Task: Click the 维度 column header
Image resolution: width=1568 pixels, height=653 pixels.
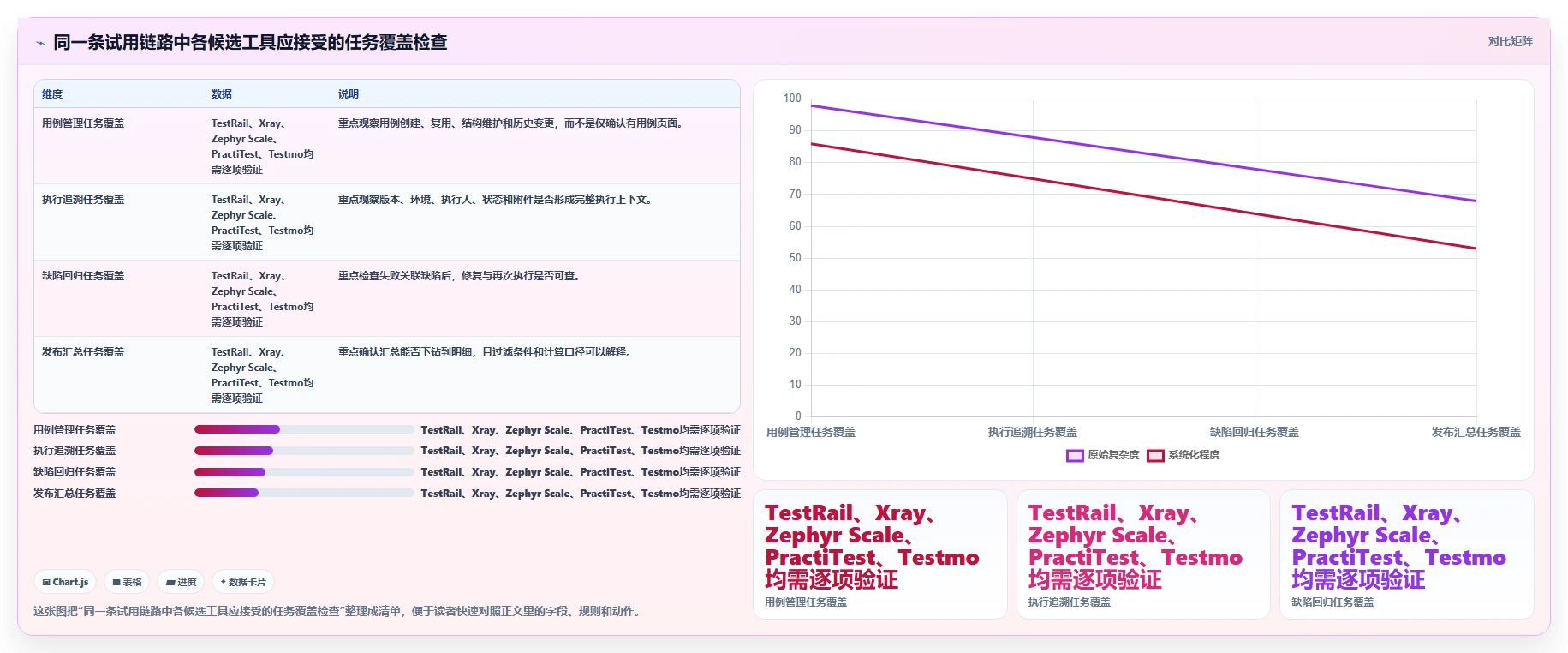Action: click(x=52, y=94)
